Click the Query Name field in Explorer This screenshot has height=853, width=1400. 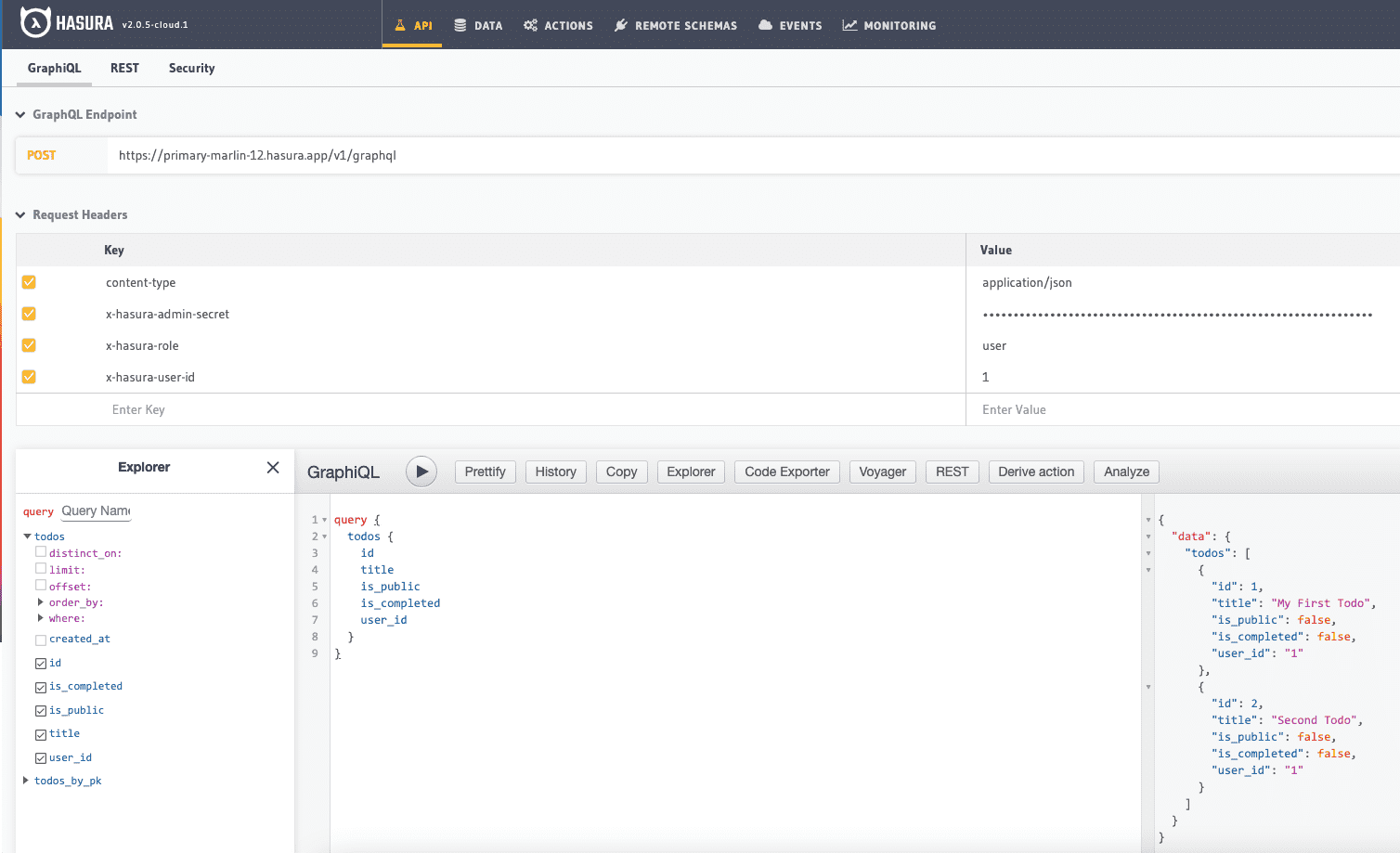(96, 511)
